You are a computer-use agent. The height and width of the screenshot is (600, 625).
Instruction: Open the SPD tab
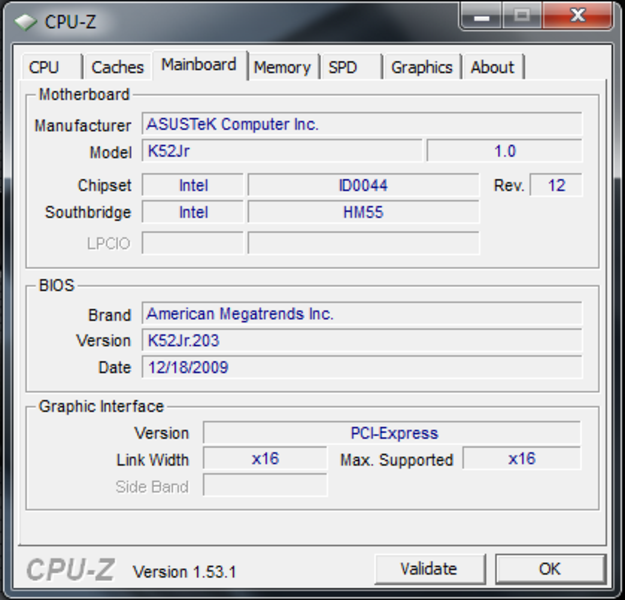pos(343,67)
